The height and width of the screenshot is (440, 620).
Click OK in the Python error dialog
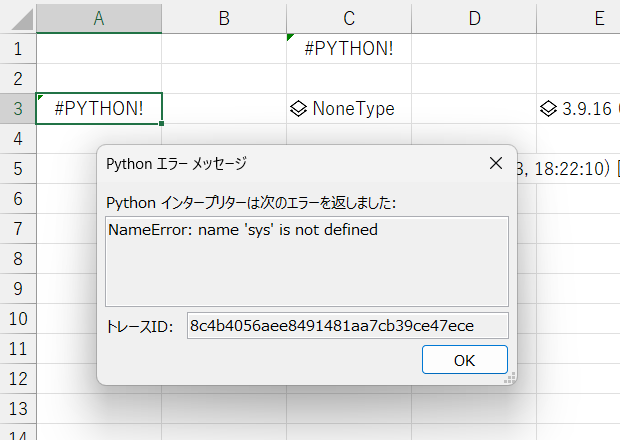pyautogui.click(x=465, y=359)
